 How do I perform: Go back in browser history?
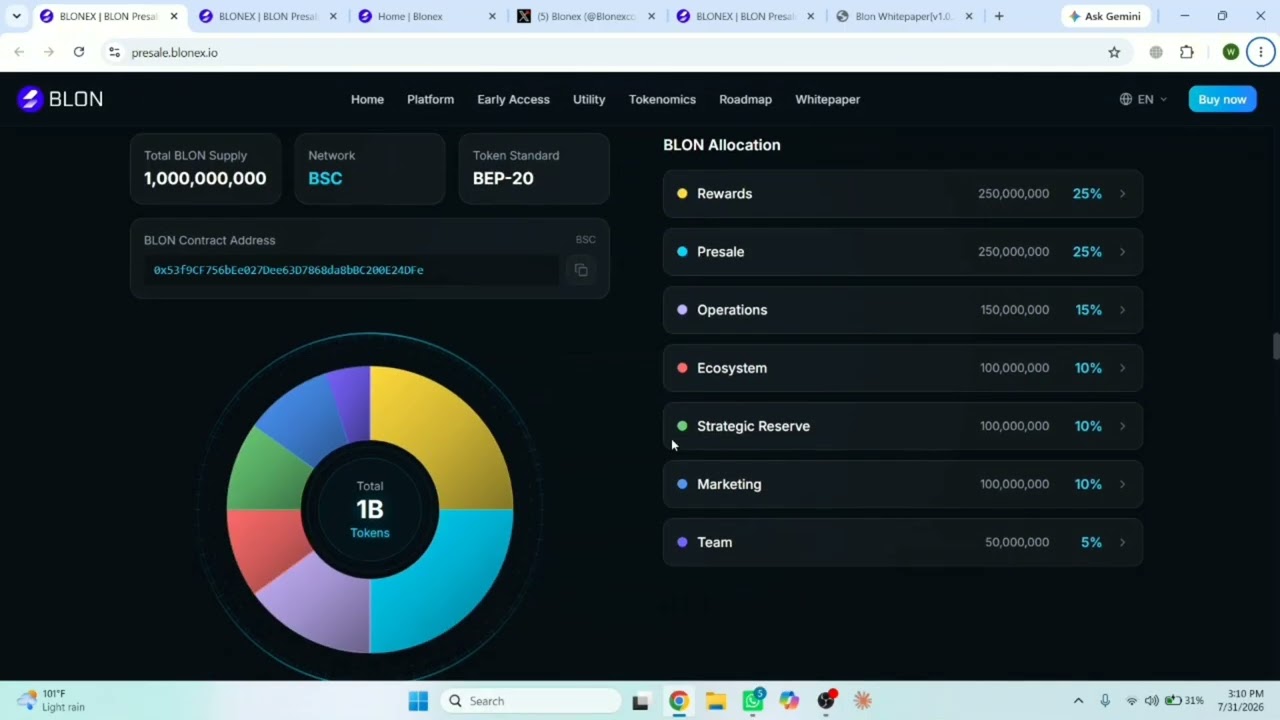pyautogui.click(x=19, y=52)
